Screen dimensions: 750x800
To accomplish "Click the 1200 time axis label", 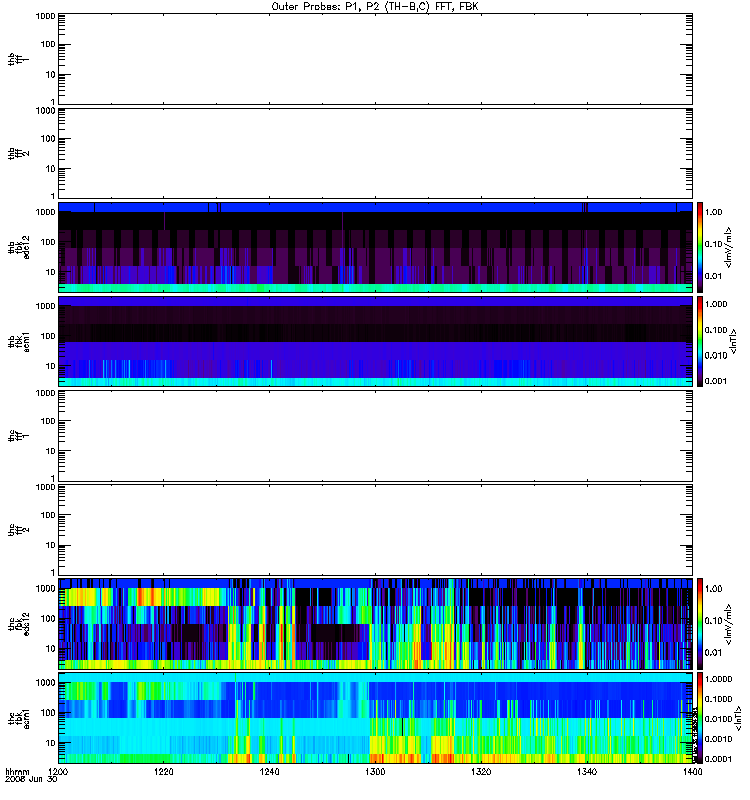I will pos(58,772).
